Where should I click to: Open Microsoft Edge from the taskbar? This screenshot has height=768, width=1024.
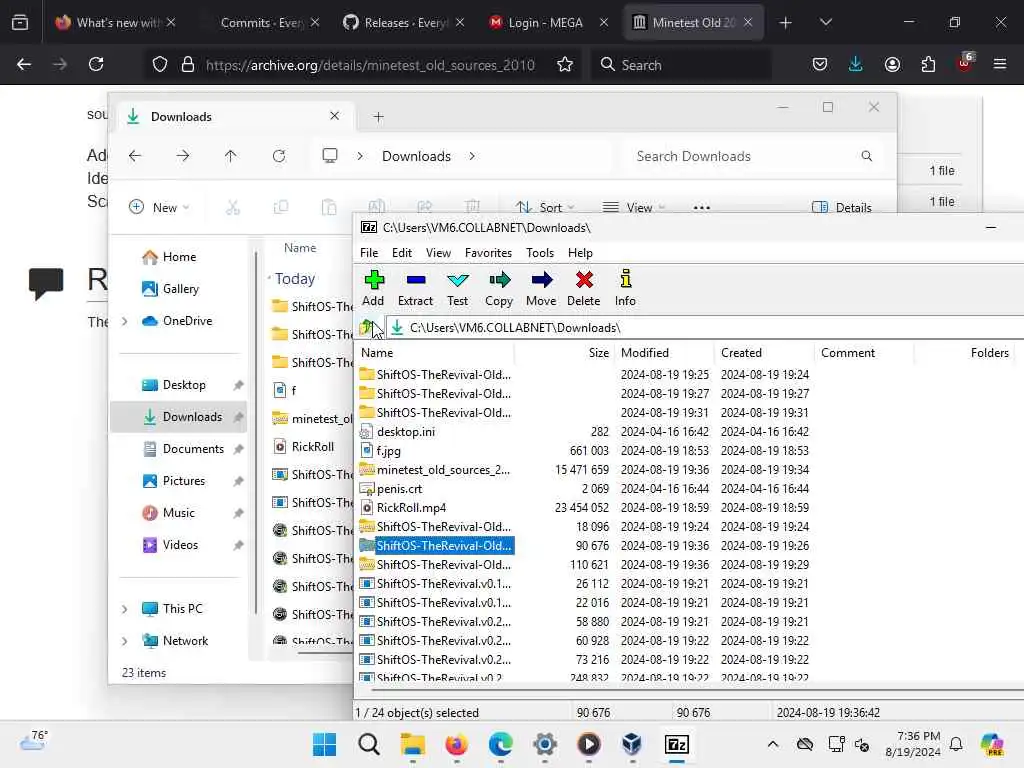click(x=500, y=744)
